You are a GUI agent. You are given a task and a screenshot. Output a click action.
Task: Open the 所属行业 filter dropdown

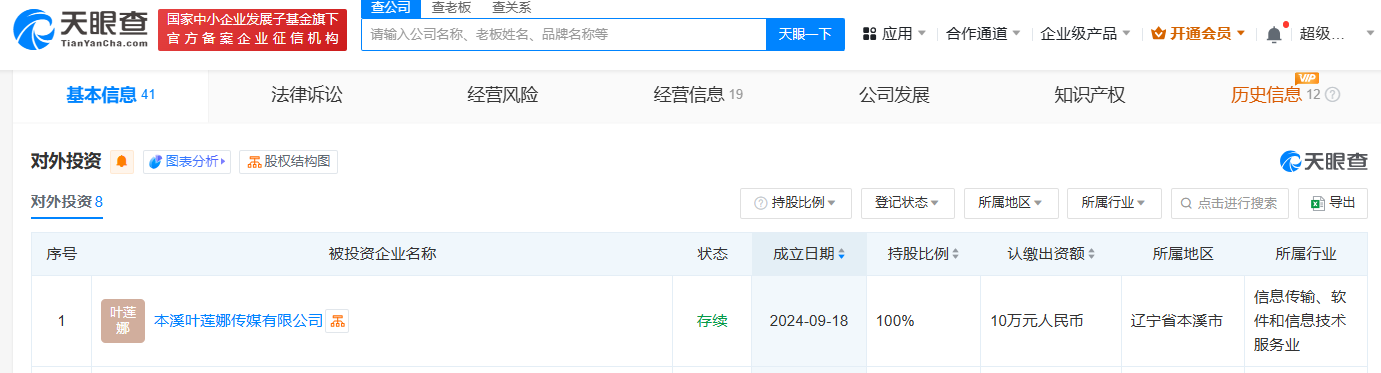coord(1114,203)
